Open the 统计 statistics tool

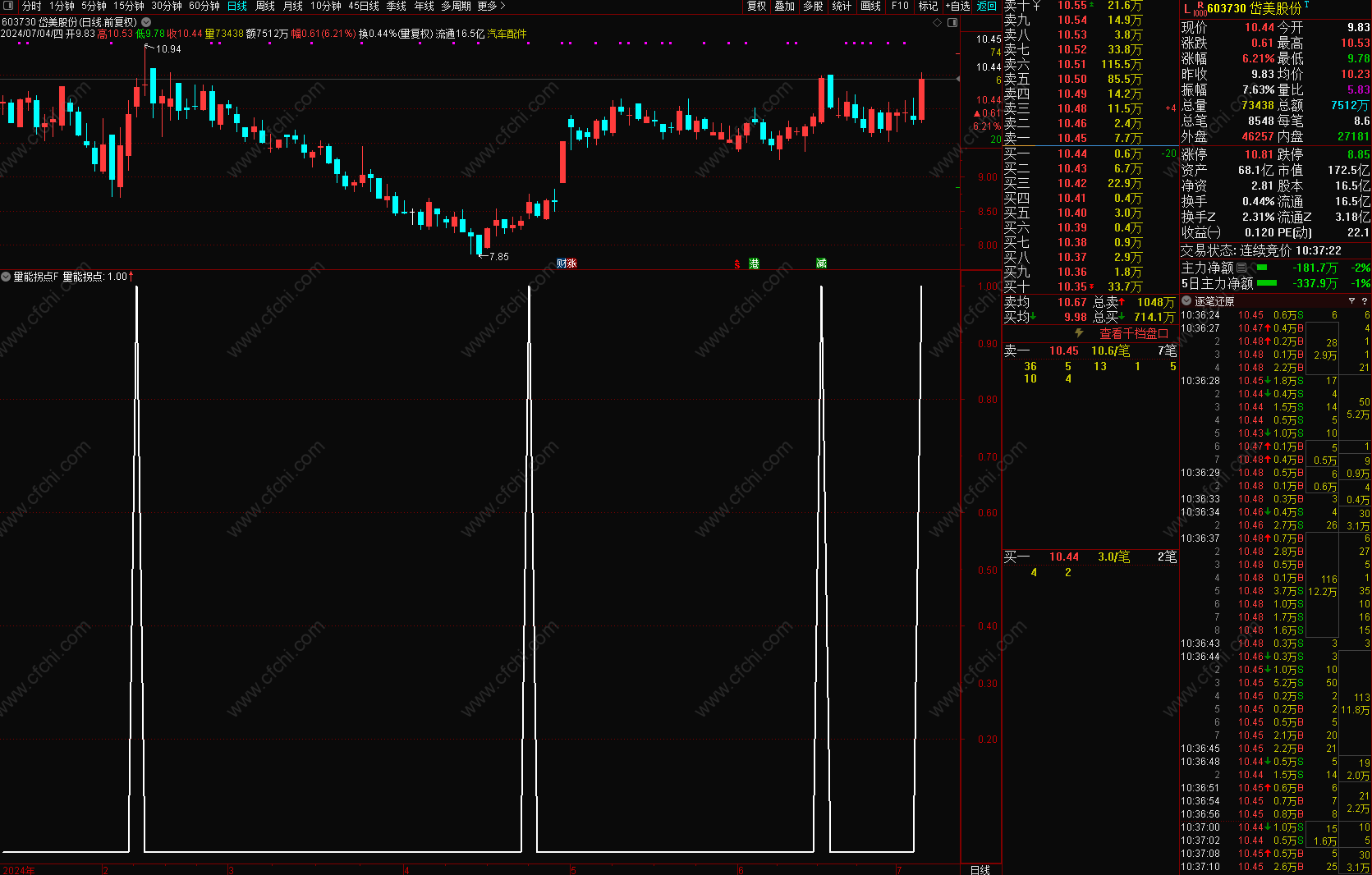click(842, 6)
